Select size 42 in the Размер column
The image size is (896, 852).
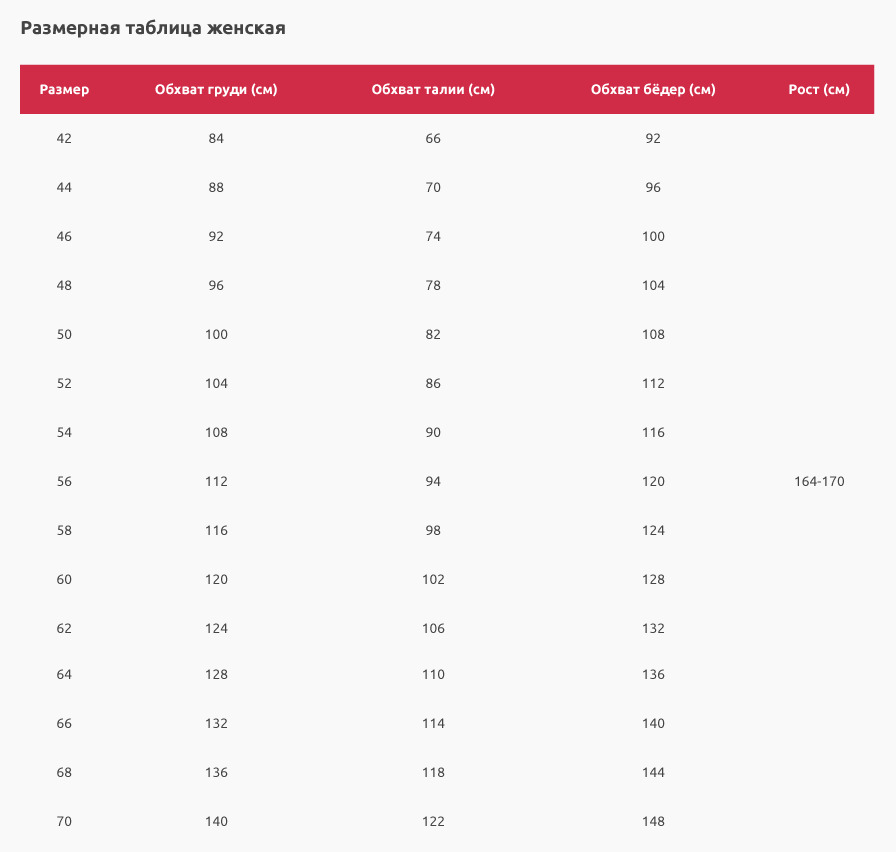[x=64, y=139]
